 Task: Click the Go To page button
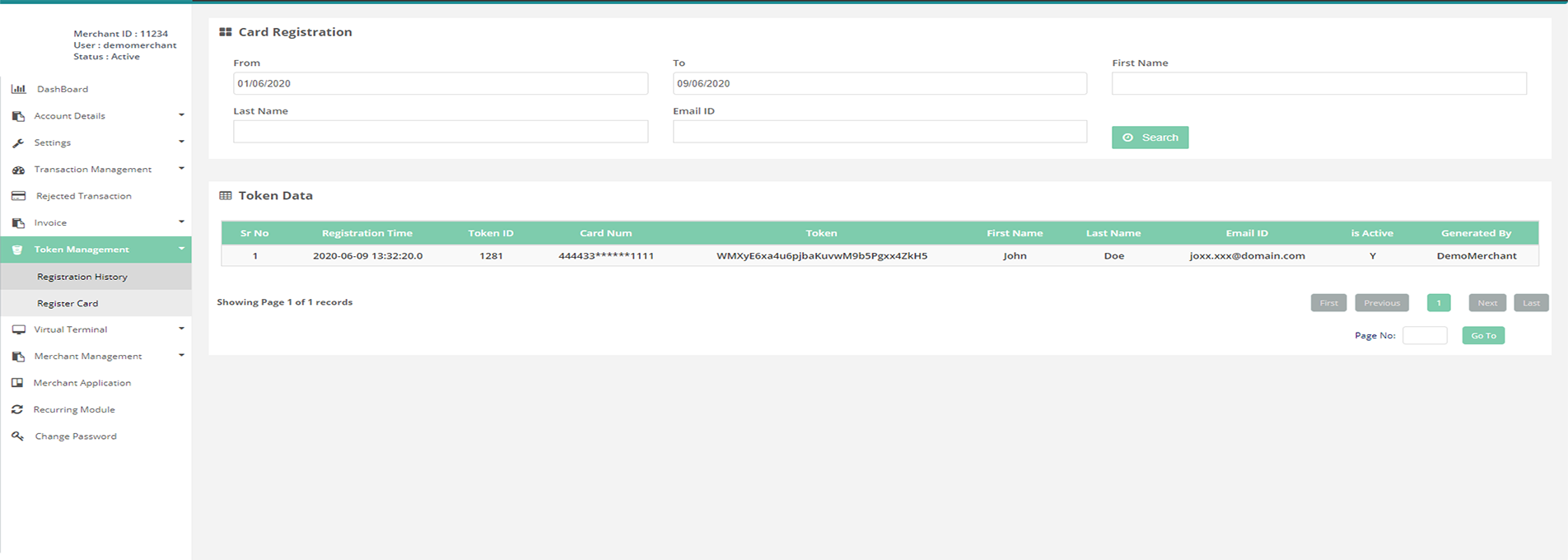1483,335
